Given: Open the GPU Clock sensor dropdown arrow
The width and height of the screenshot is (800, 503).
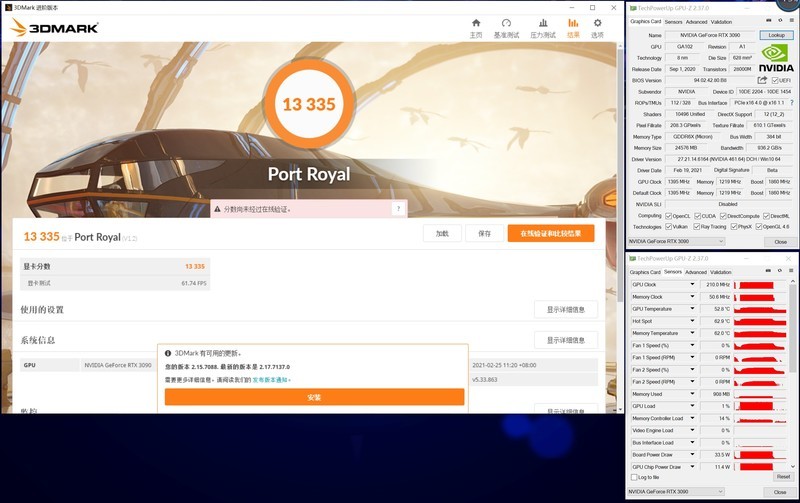Looking at the screenshot, I should [692, 284].
